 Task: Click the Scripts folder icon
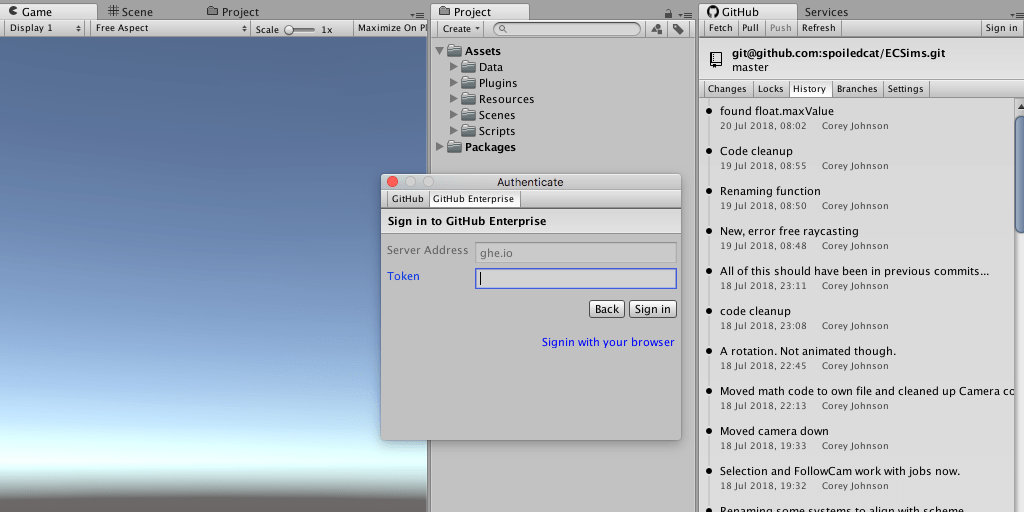point(468,131)
